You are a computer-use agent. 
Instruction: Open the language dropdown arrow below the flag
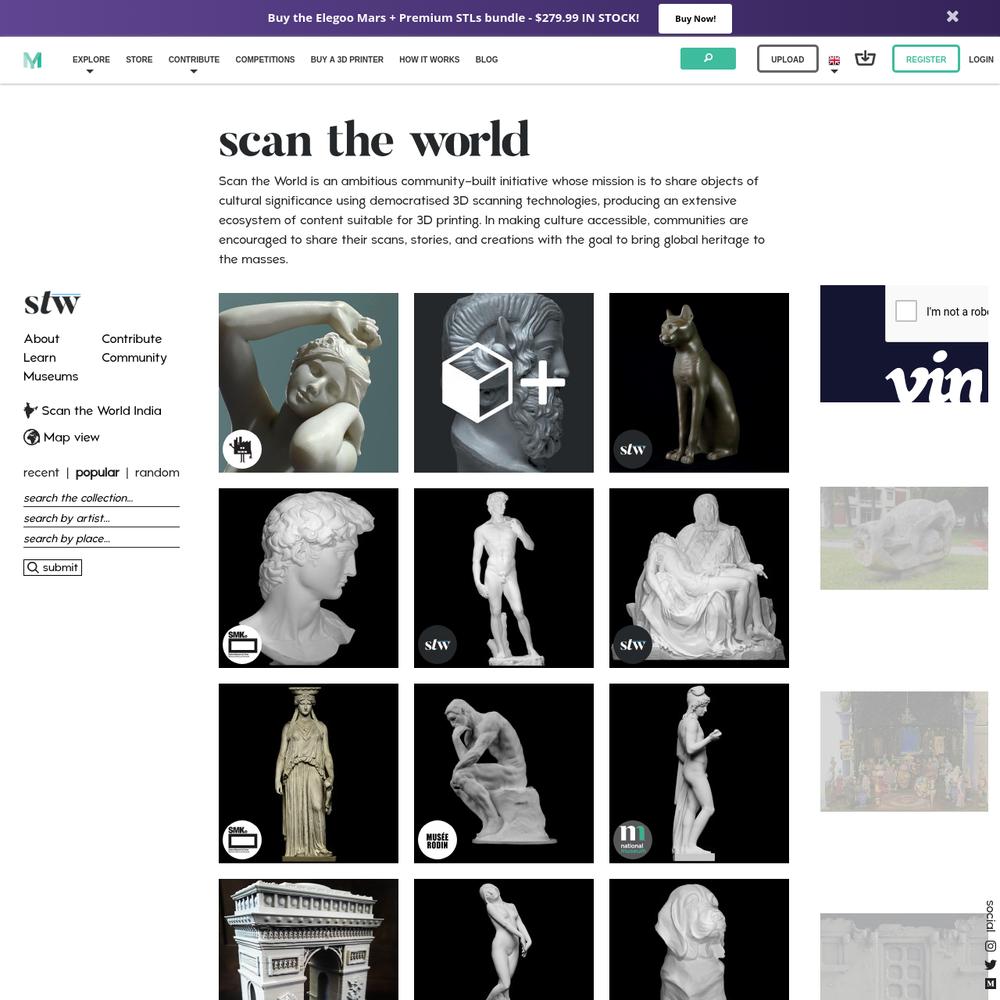click(x=834, y=71)
